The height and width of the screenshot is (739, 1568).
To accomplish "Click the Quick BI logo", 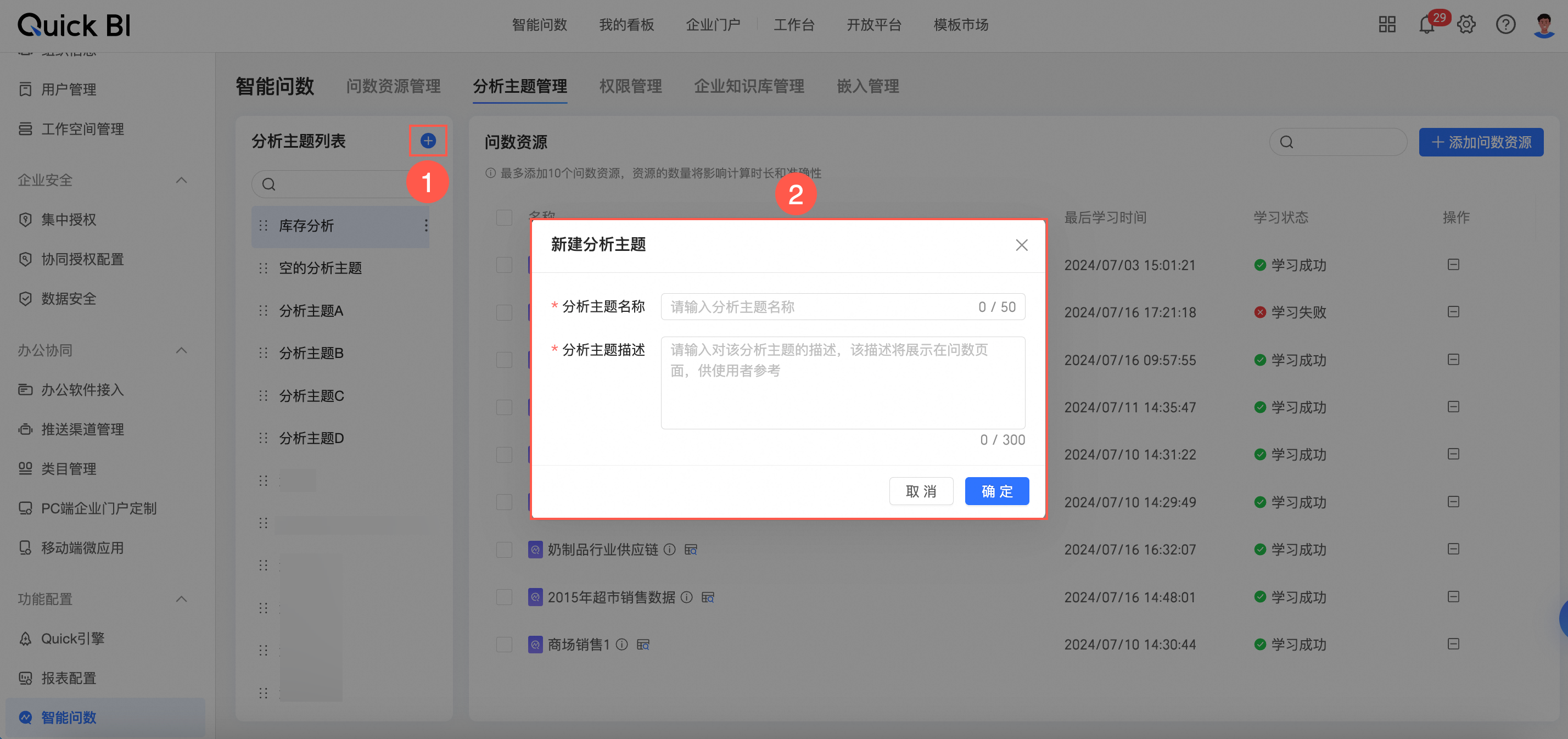I will [x=74, y=25].
